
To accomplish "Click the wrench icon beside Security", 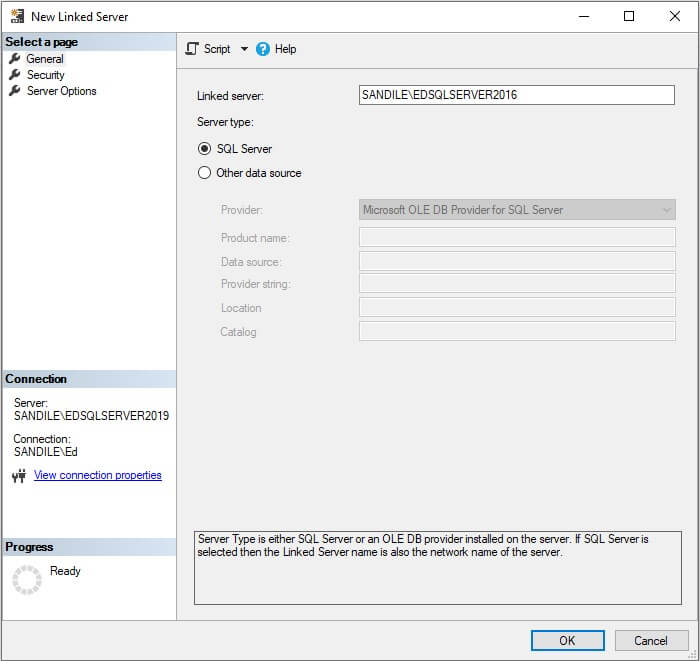I will (15, 75).
